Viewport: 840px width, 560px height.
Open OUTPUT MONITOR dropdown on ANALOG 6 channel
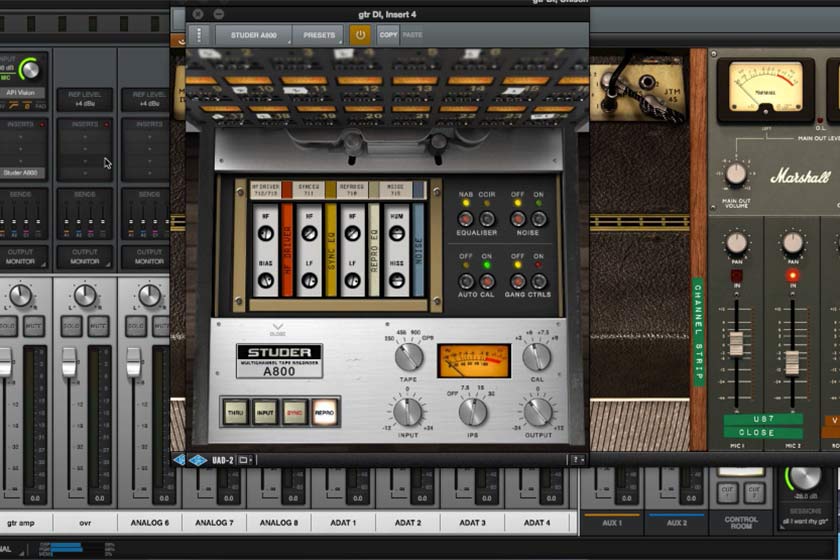(x=147, y=257)
